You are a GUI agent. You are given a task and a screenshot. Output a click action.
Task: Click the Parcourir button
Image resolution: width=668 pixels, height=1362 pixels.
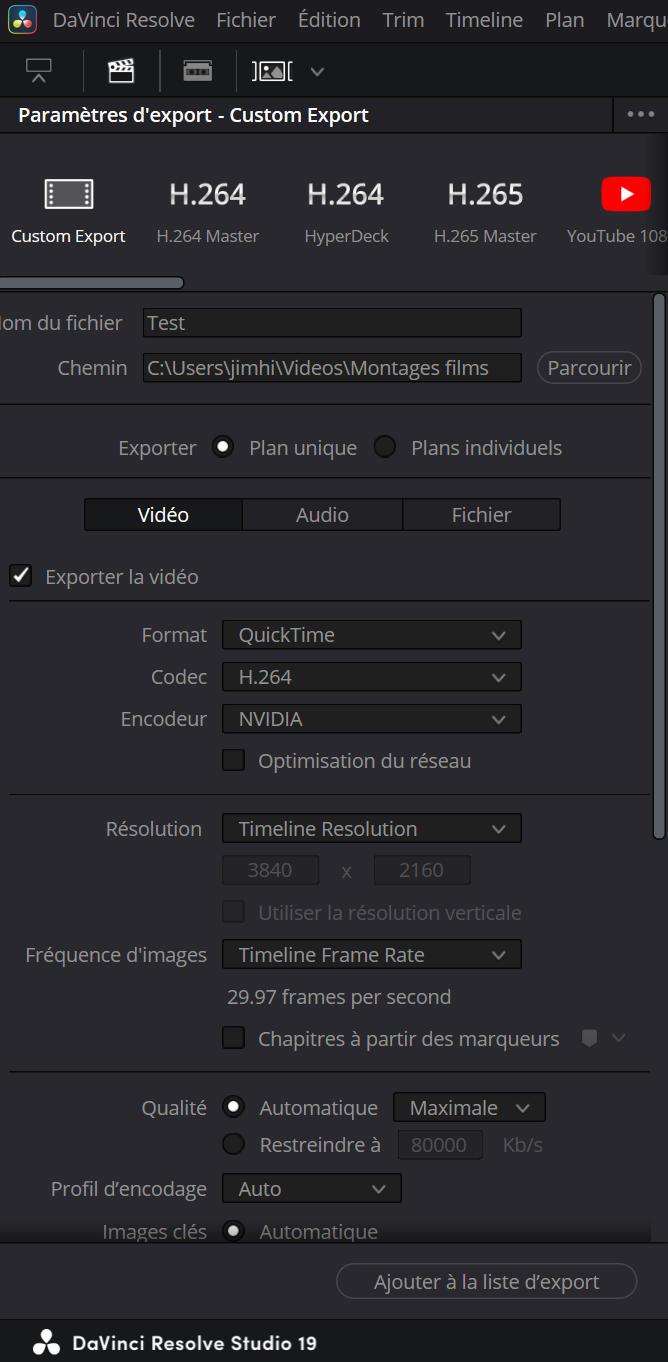589,368
